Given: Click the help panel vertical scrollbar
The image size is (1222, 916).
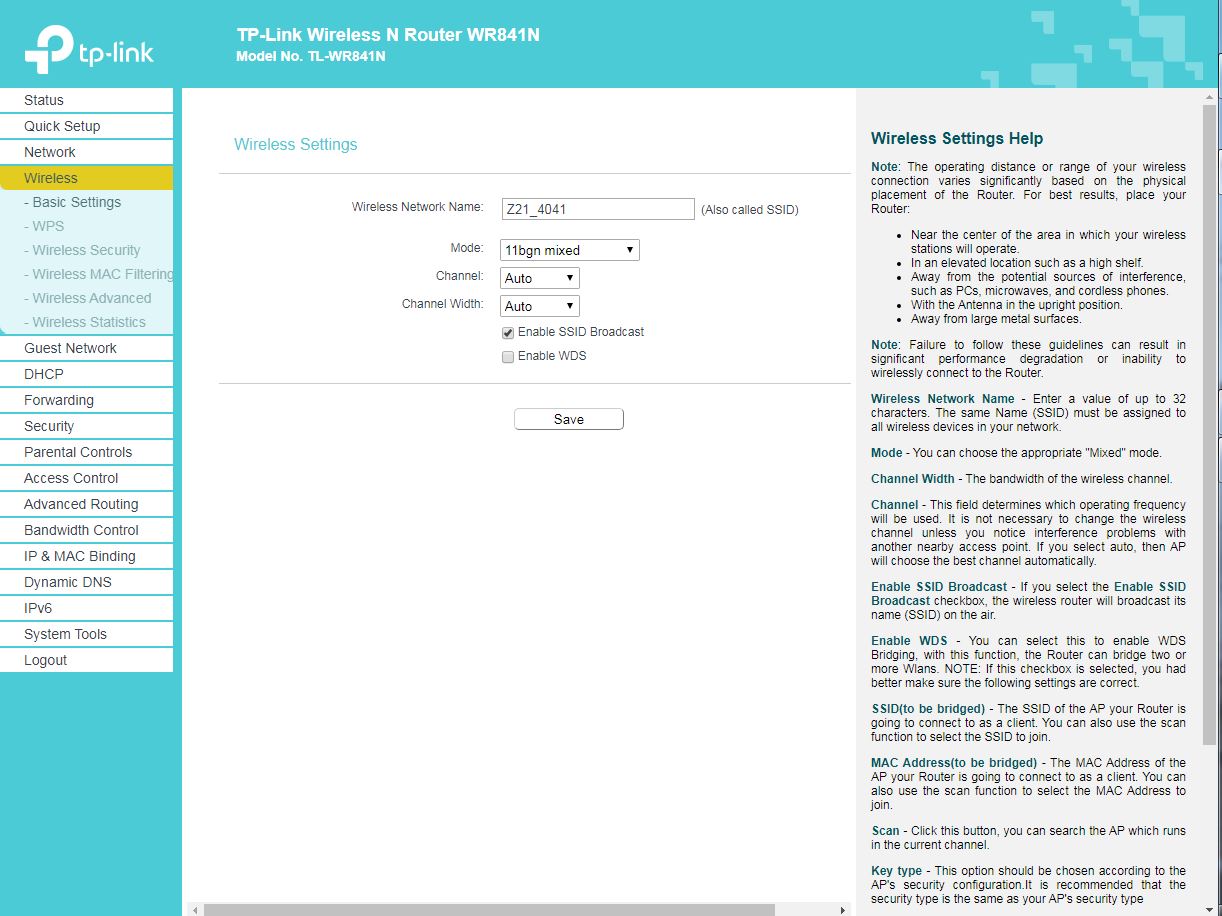Looking at the screenshot, I should [1209, 420].
